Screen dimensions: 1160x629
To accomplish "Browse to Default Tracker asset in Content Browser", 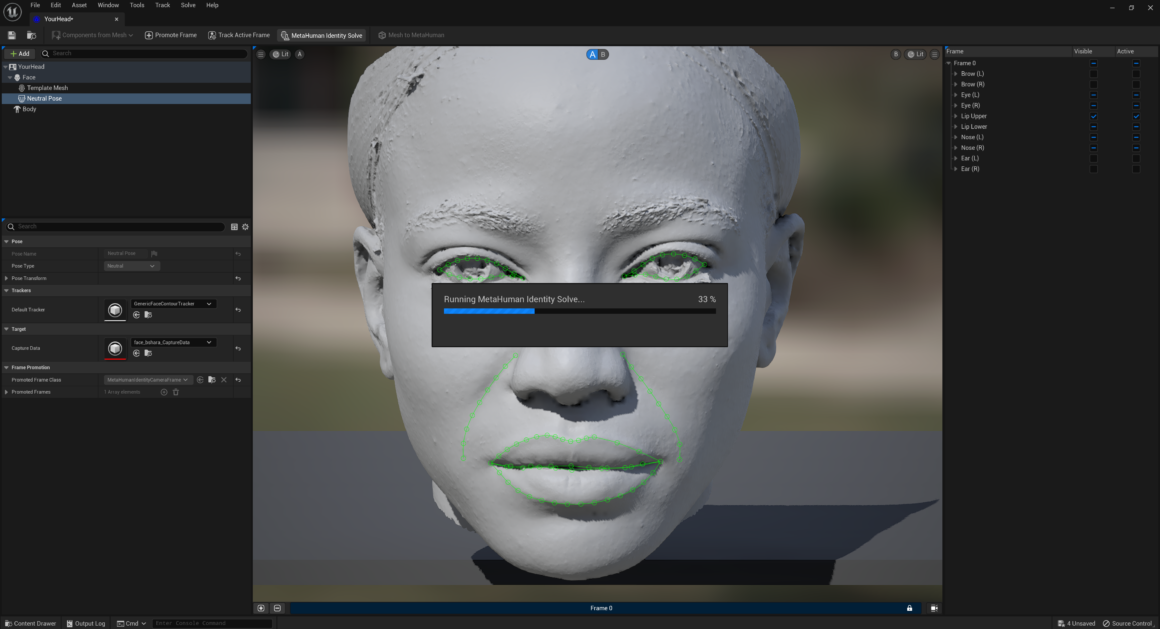I will (148, 314).
